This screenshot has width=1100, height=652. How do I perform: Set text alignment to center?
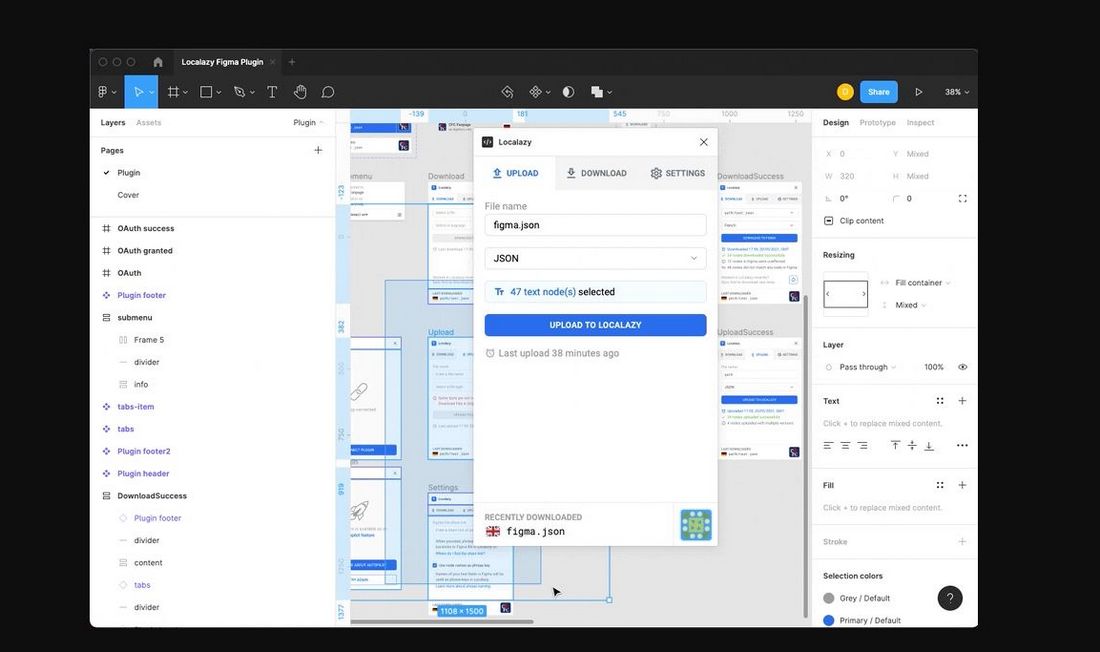[x=845, y=446]
